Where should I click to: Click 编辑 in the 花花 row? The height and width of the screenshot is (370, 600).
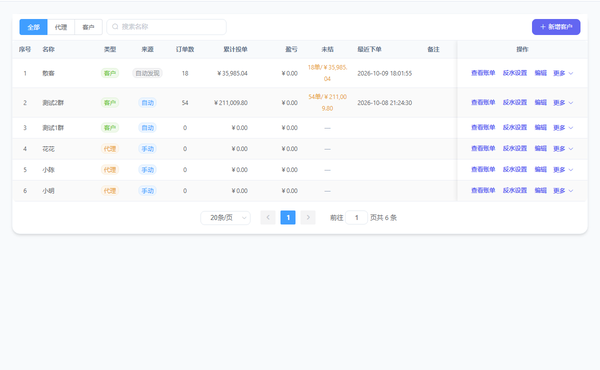(x=540, y=148)
